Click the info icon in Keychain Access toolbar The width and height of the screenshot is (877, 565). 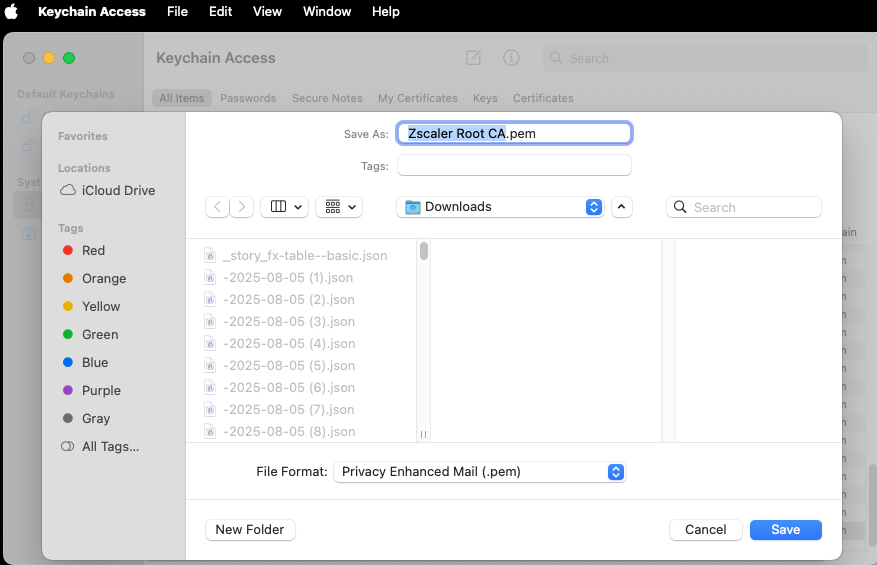click(511, 58)
